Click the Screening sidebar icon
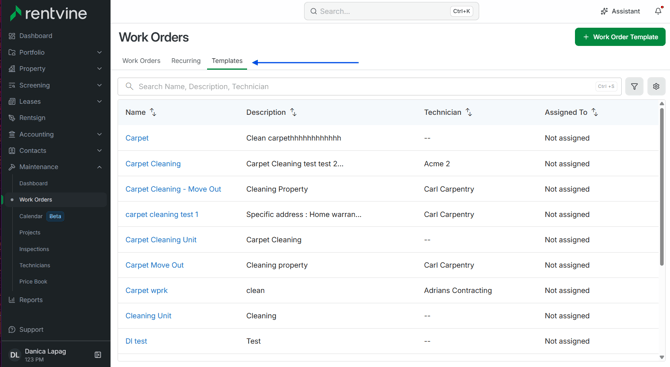 (x=12, y=85)
